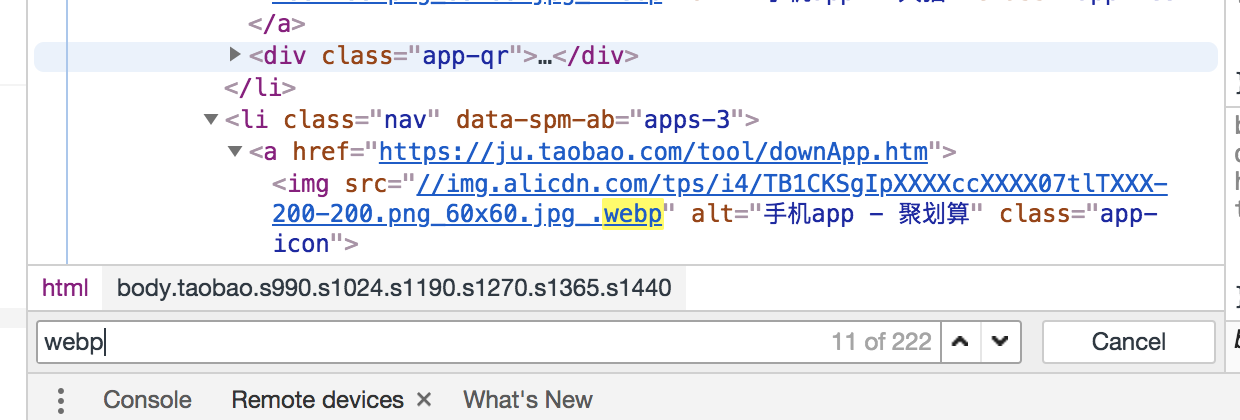Open the What's New tab
The width and height of the screenshot is (1240, 420).
(x=528, y=400)
